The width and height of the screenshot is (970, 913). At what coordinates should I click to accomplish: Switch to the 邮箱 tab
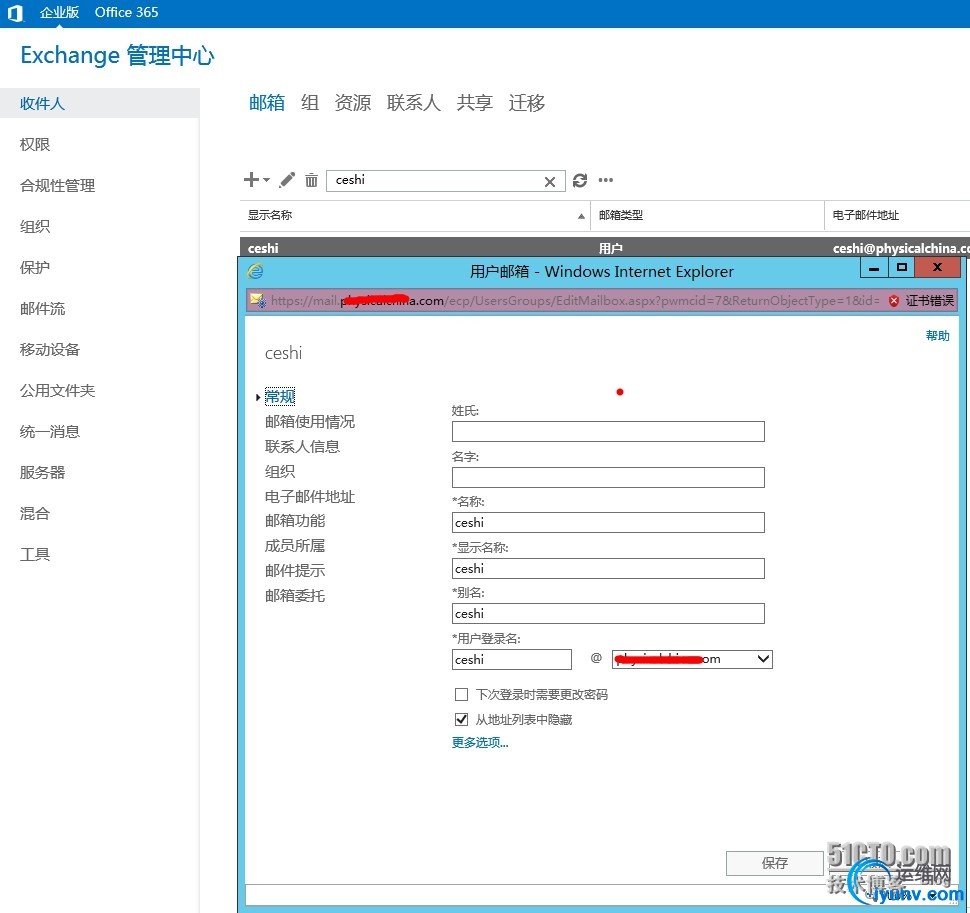(267, 103)
